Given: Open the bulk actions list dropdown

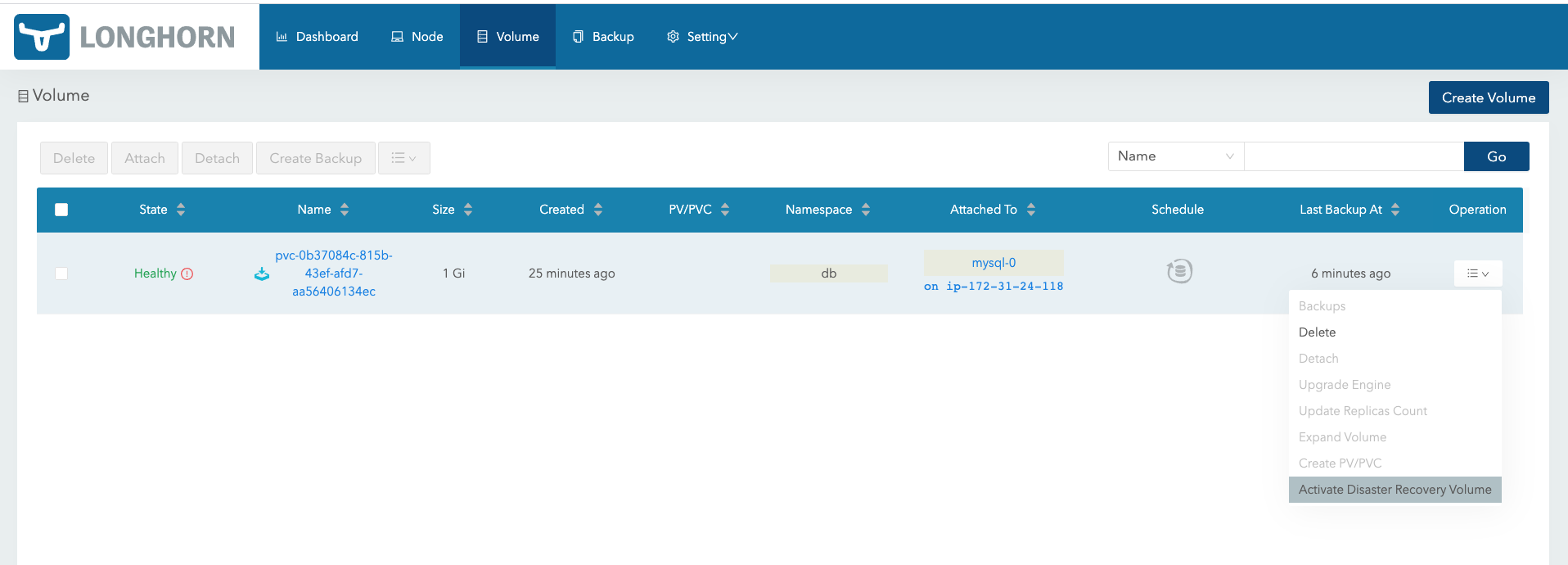Looking at the screenshot, I should click(404, 158).
